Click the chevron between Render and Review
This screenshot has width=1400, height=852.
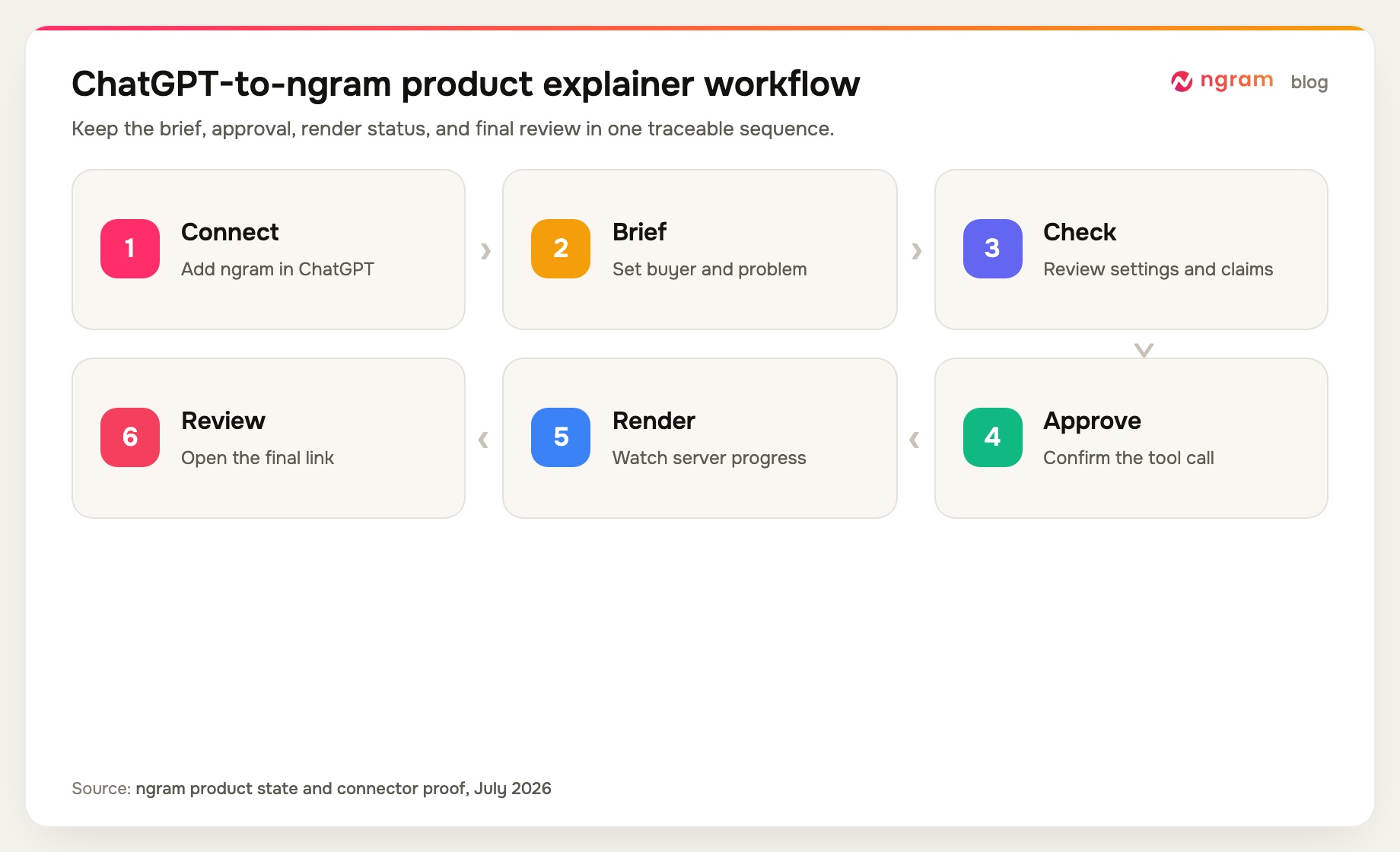point(483,439)
